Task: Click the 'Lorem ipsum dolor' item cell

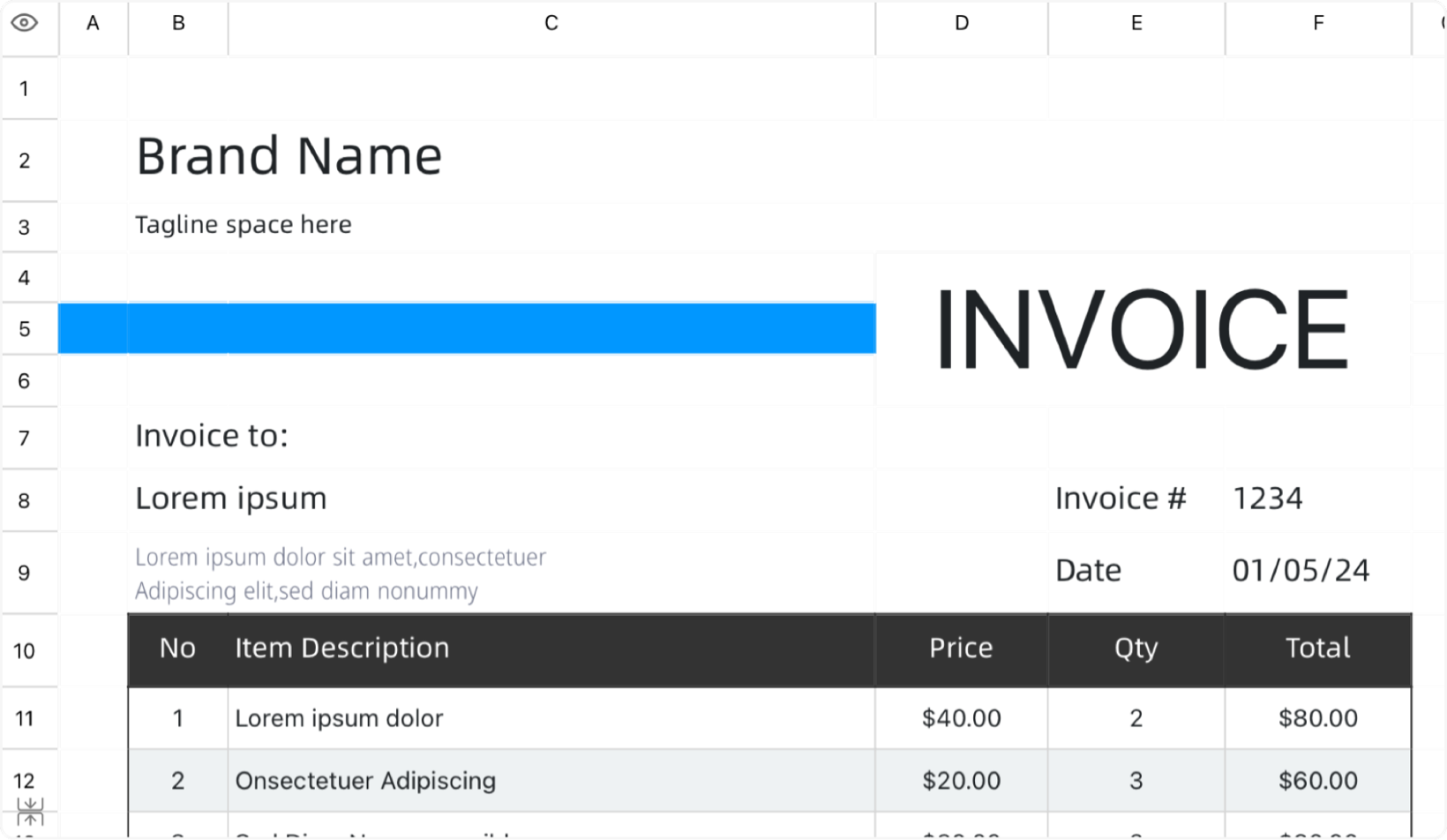Action: pyautogui.click(x=551, y=718)
